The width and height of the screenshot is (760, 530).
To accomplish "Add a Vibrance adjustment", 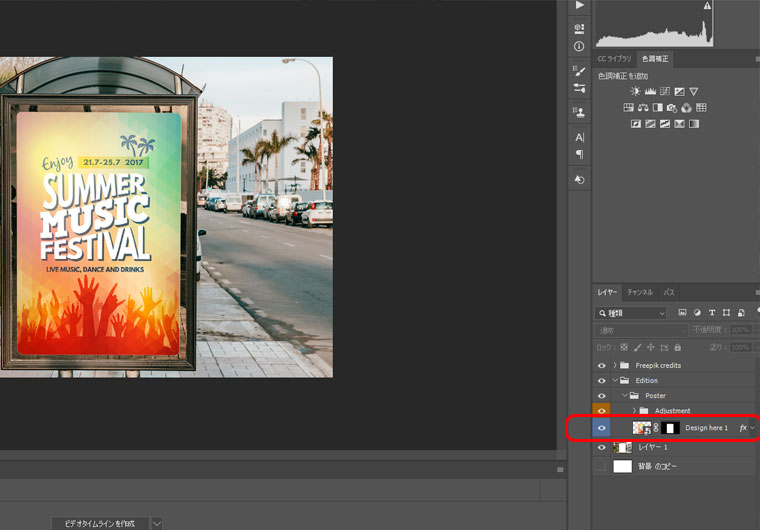I will 694,91.
